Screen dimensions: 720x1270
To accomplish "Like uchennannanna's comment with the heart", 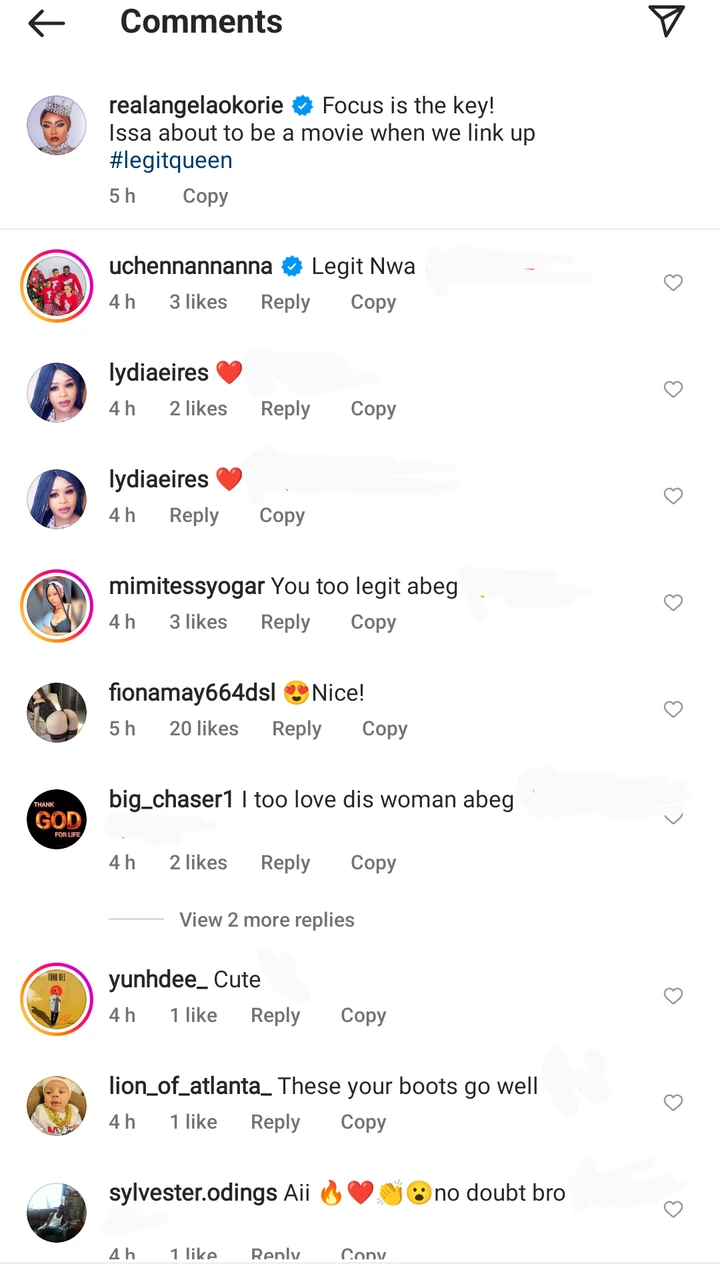I will pos(673,283).
